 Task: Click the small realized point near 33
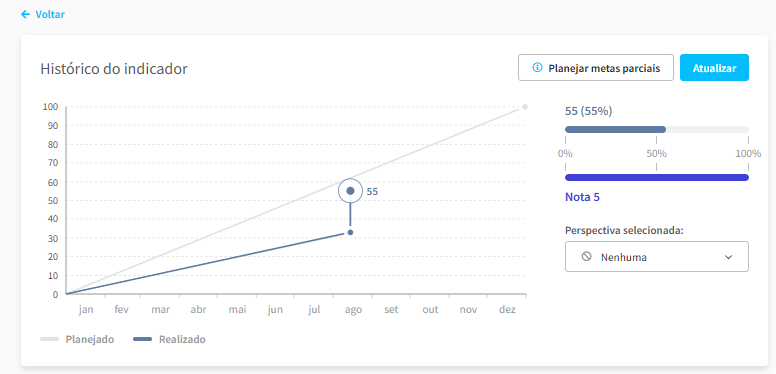pyautogui.click(x=350, y=232)
